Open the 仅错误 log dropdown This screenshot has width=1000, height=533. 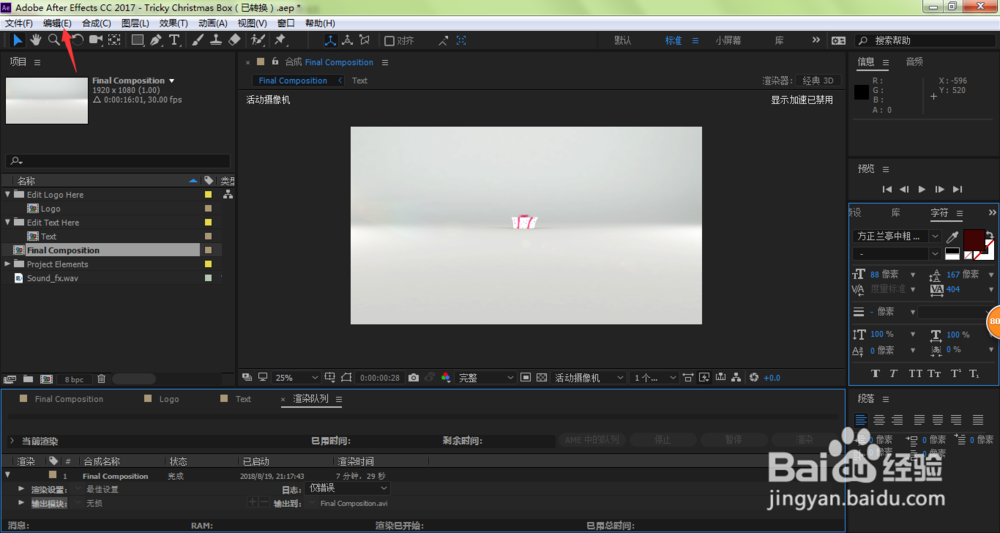pyautogui.click(x=348, y=488)
